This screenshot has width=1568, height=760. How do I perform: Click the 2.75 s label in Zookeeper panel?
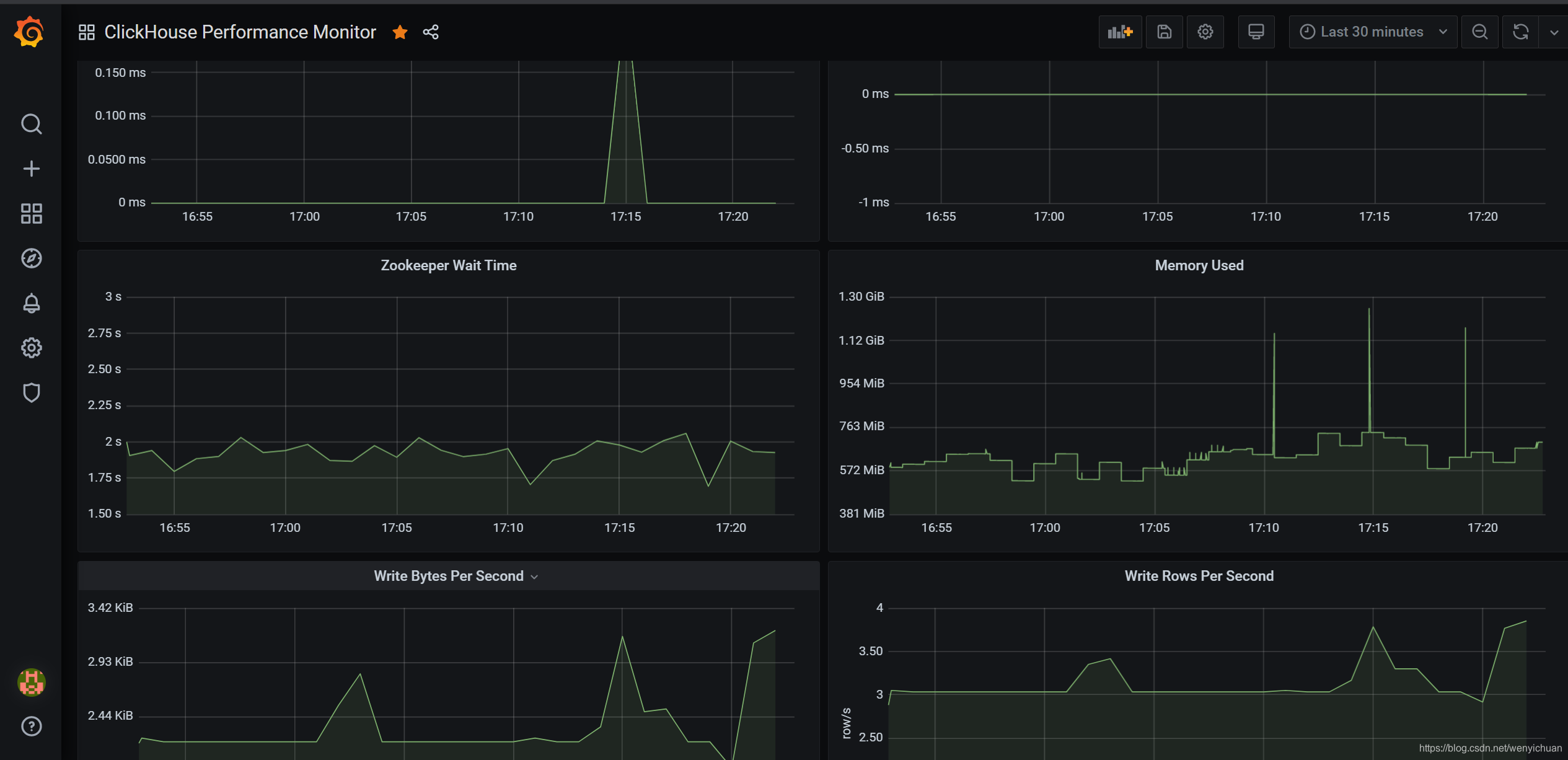tap(104, 333)
